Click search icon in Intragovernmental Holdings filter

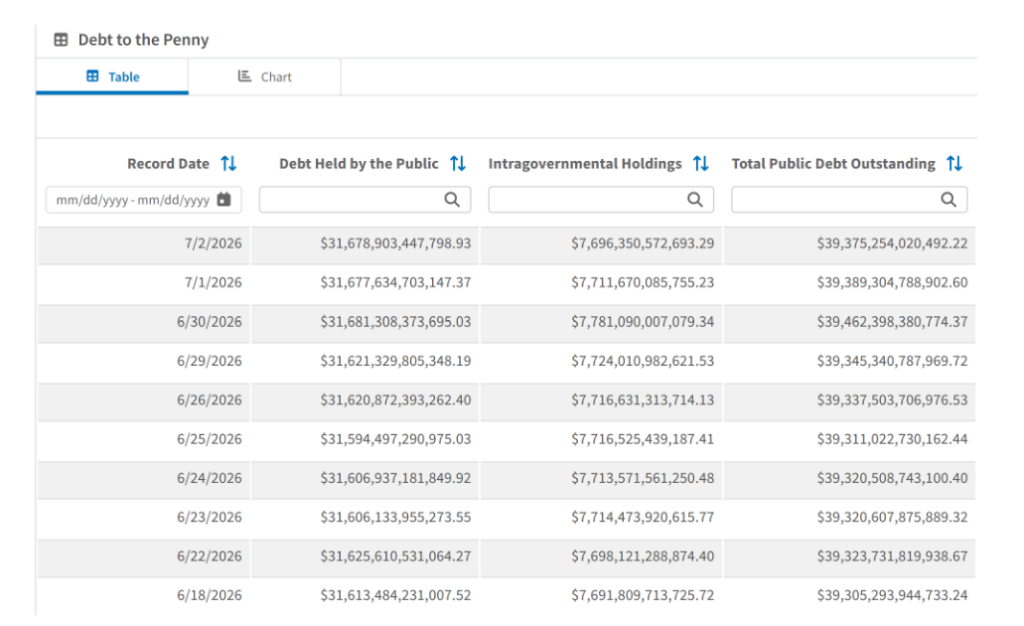(x=695, y=200)
